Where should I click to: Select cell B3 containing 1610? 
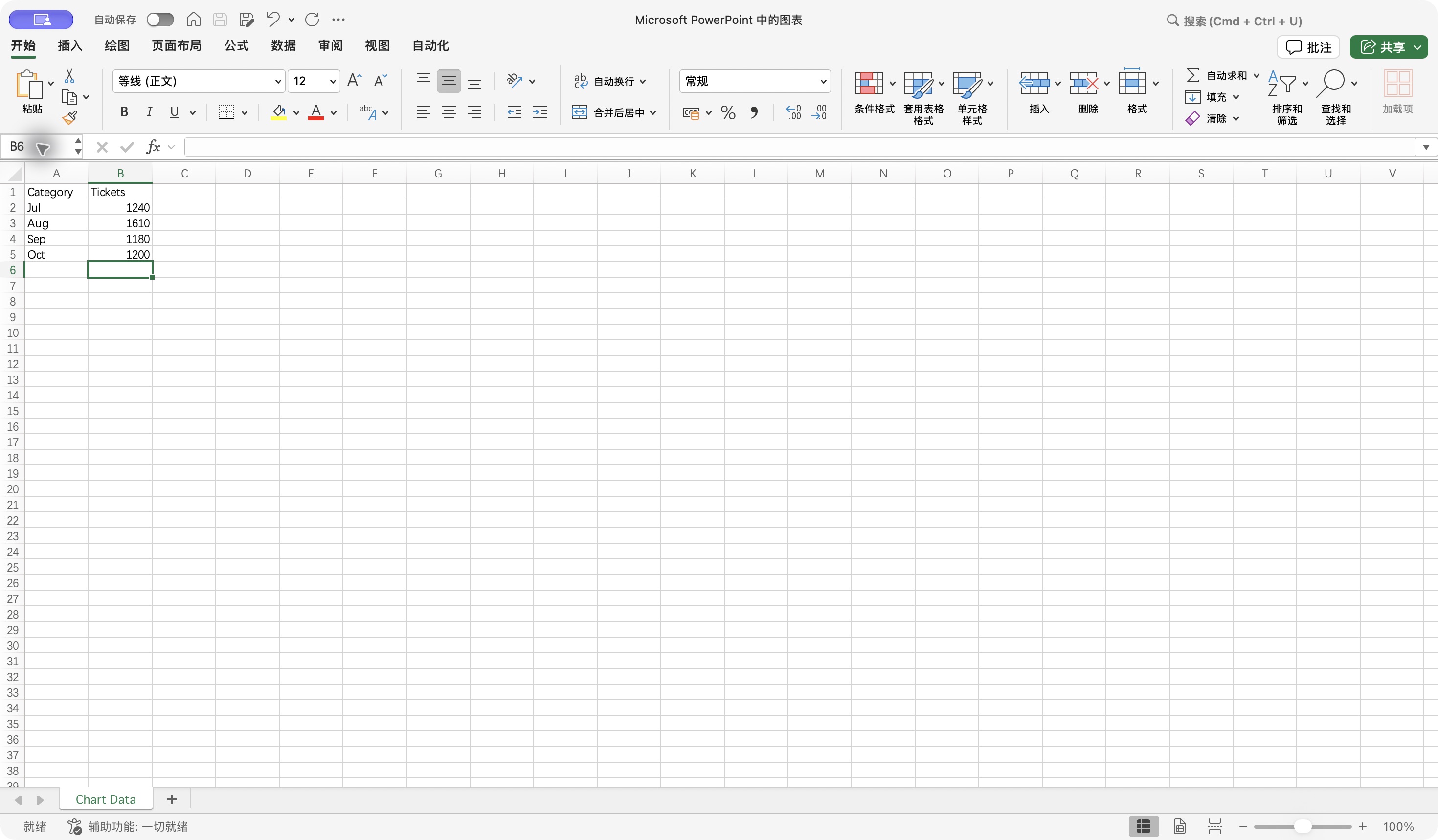point(120,223)
